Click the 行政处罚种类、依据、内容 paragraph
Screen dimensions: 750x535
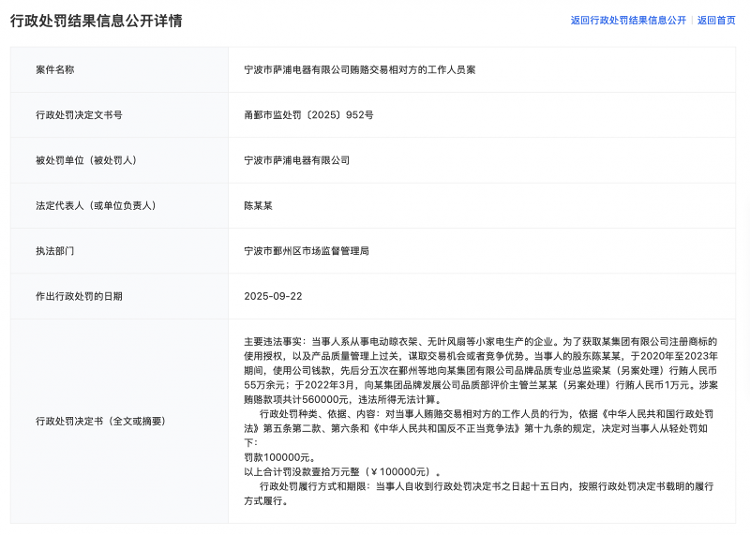(x=480, y=421)
